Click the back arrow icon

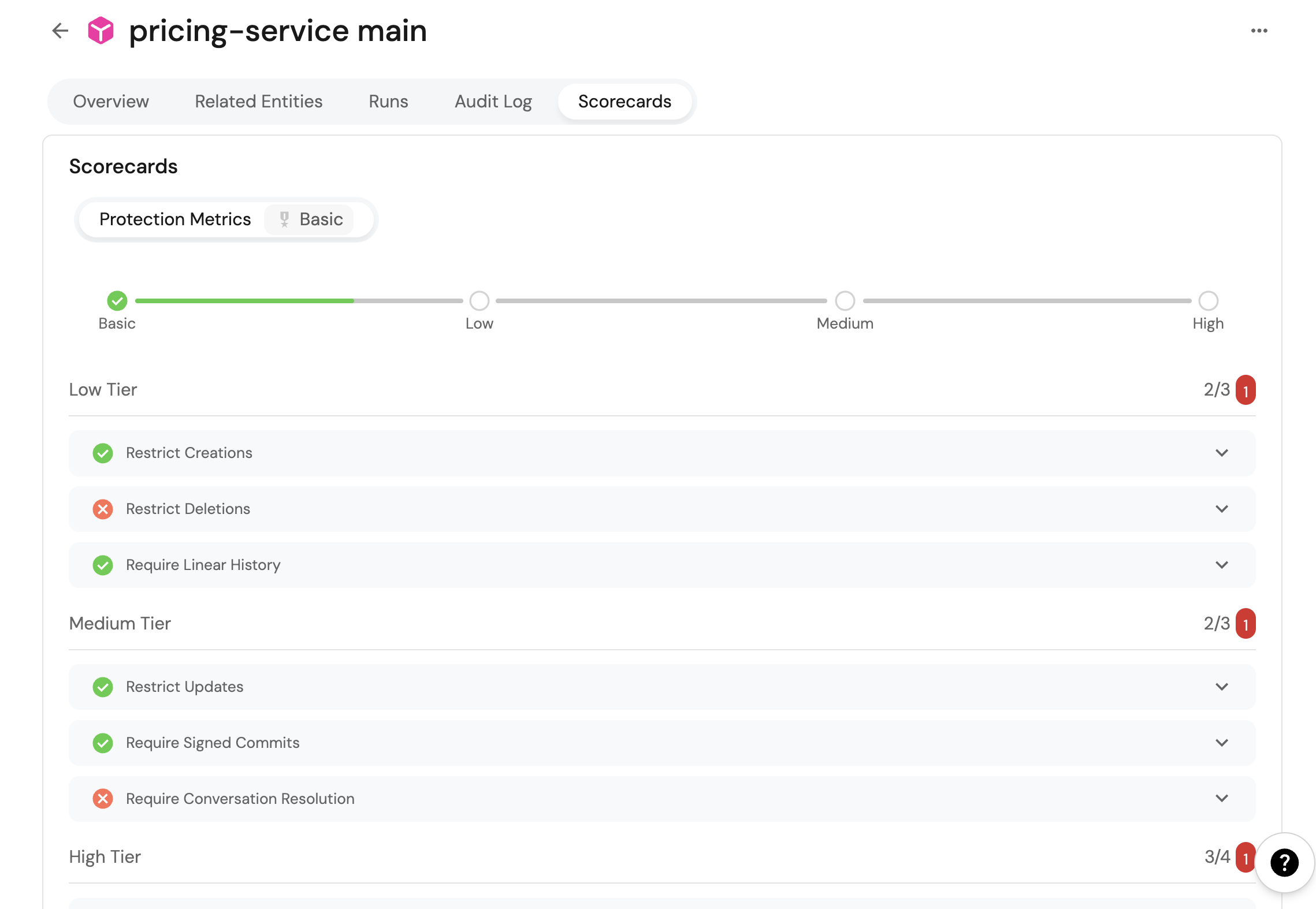point(60,31)
